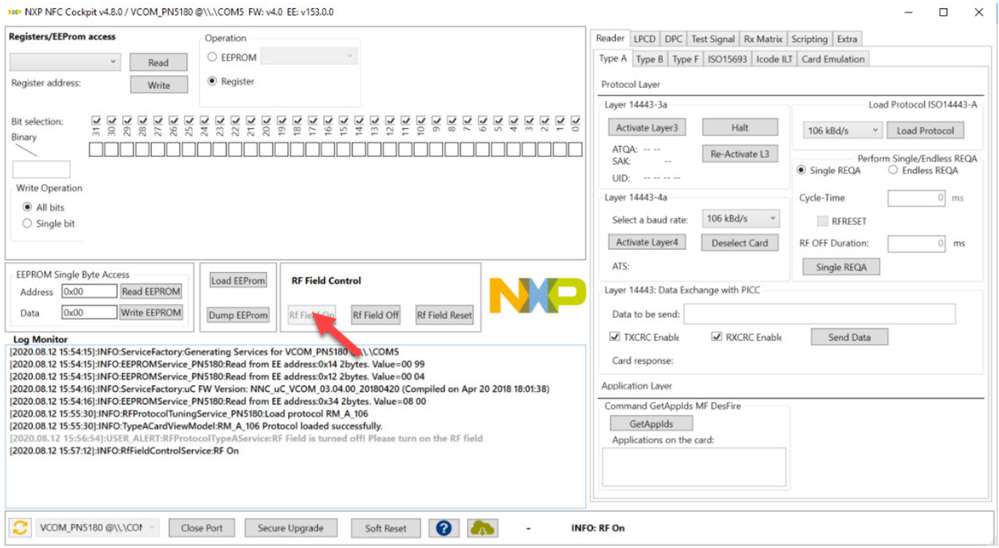999x548 pixels.
Task: Click Soft Reset button
Action: tap(385, 528)
